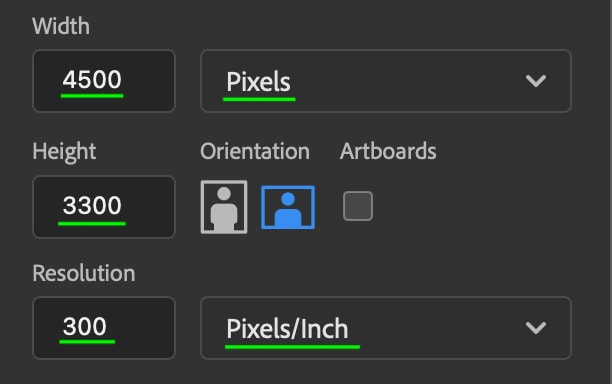Click the Artboards label text
The width and height of the screenshot is (612, 384).
(x=388, y=151)
